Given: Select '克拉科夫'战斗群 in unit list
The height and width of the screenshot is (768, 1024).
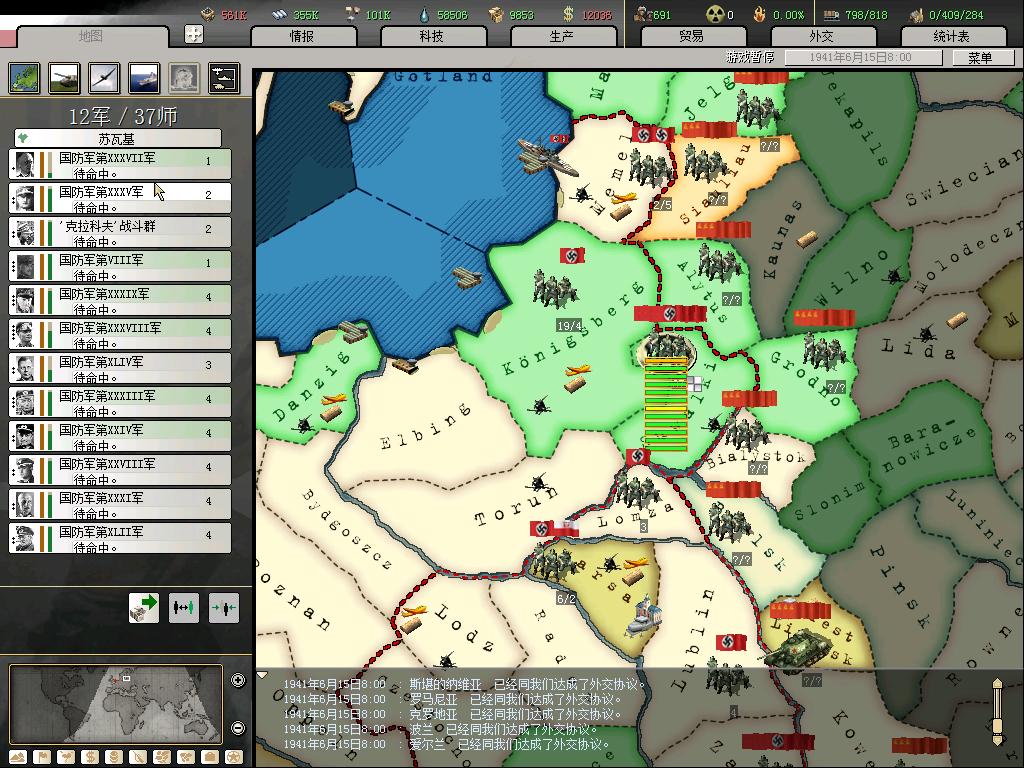Looking at the screenshot, I should [120, 232].
